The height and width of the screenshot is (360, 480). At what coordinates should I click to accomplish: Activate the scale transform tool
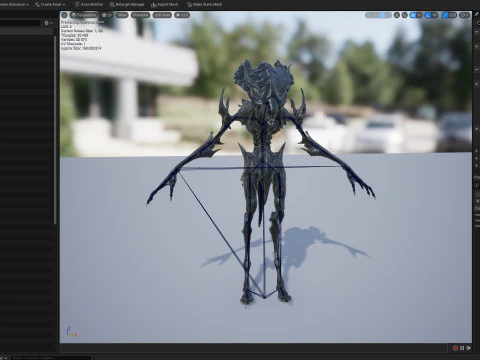tap(388, 15)
